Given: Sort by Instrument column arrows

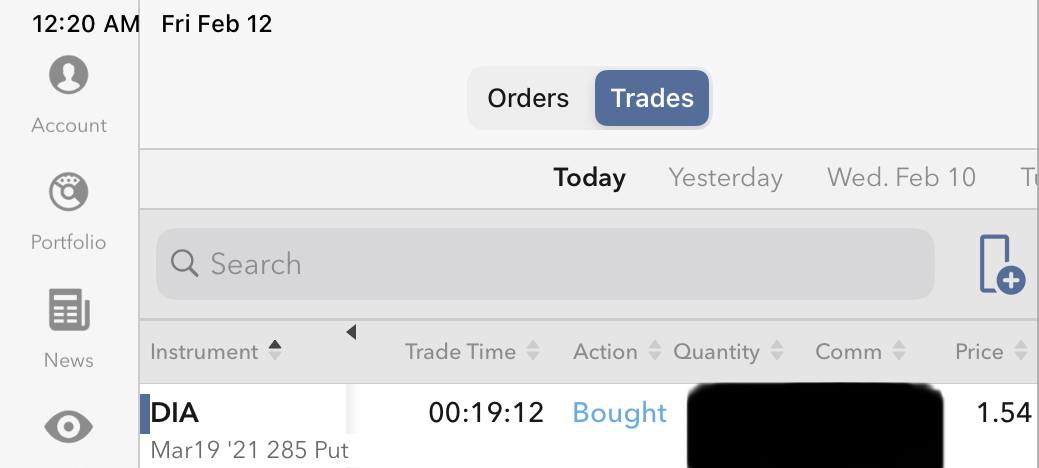Looking at the screenshot, I should tap(275, 351).
